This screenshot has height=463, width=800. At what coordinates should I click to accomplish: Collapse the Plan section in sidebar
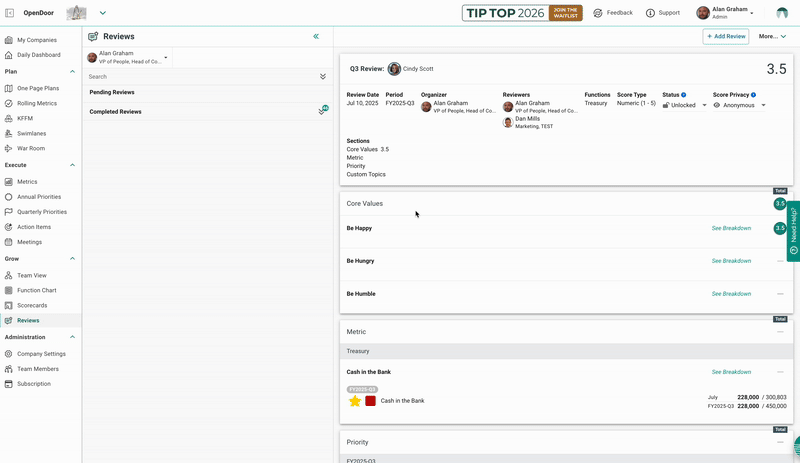click(x=72, y=72)
